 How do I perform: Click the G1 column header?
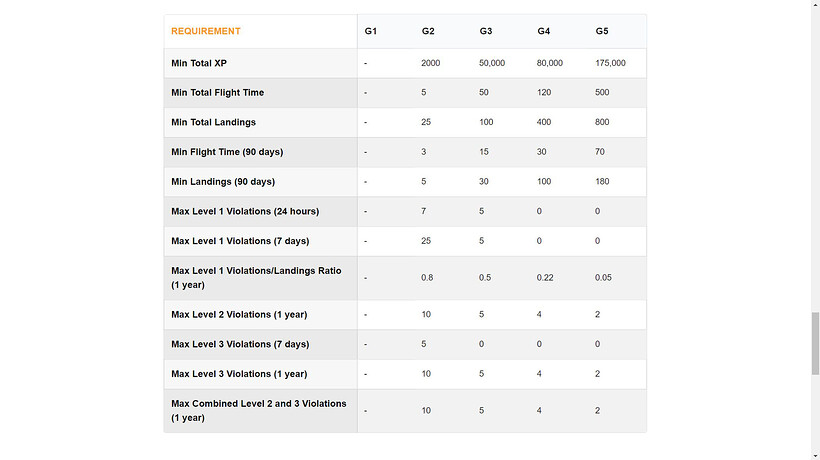pyautogui.click(x=370, y=31)
